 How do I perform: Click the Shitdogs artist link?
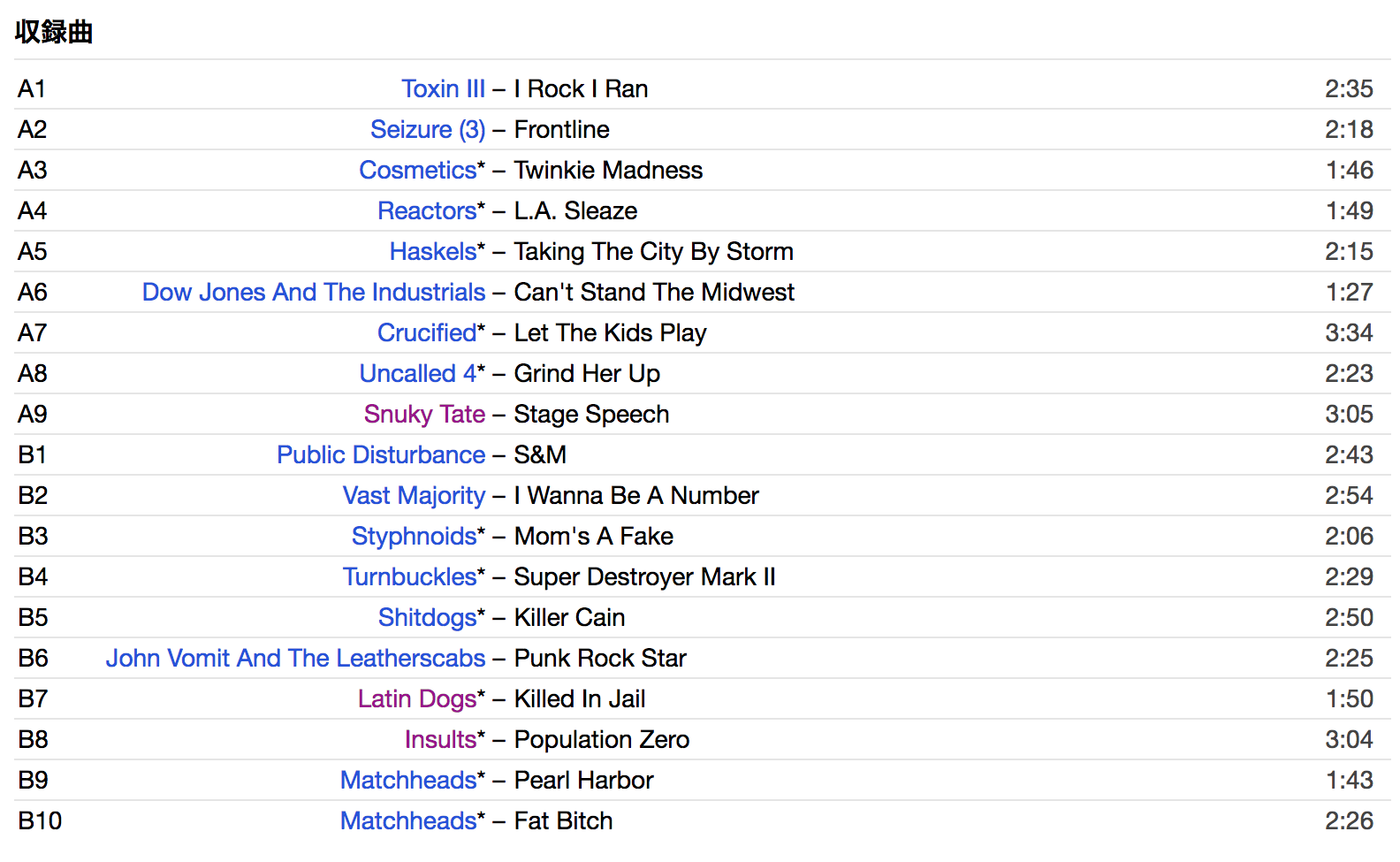[x=427, y=618]
